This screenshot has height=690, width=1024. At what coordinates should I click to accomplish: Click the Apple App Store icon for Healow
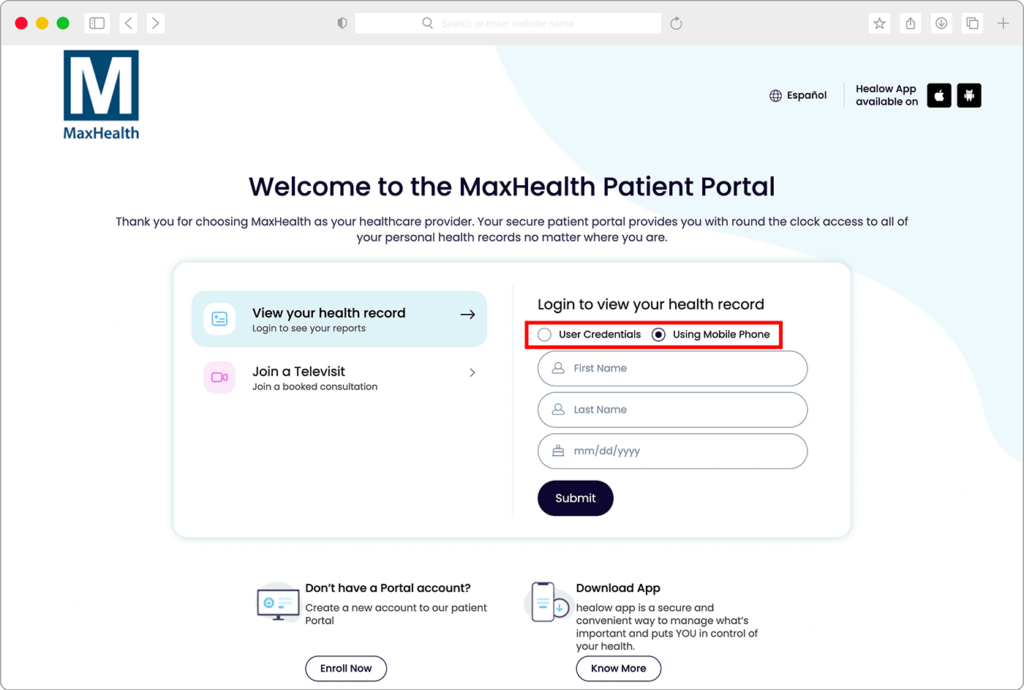tap(939, 95)
